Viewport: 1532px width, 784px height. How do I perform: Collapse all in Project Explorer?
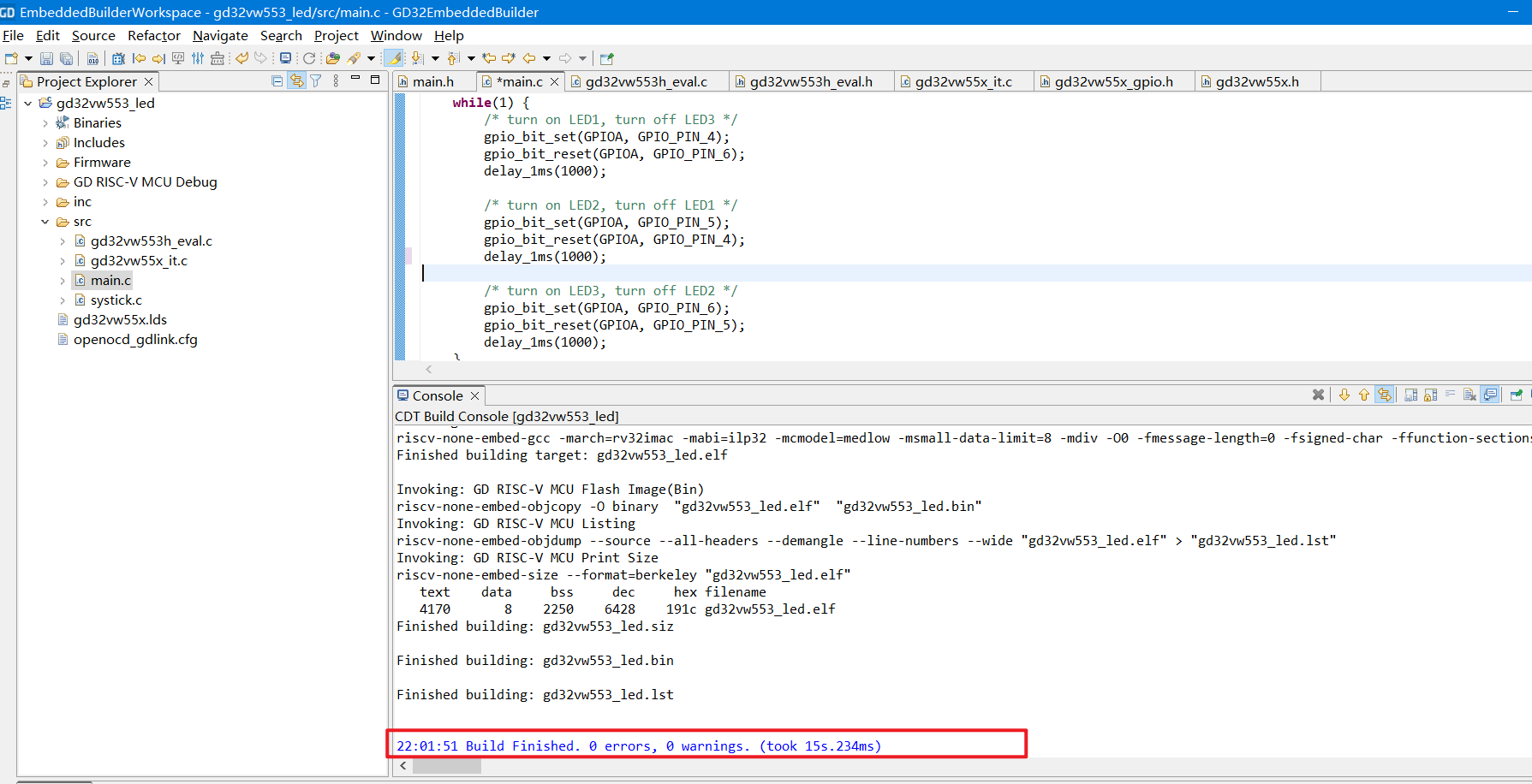pyautogui.click(x=277, y=80)
